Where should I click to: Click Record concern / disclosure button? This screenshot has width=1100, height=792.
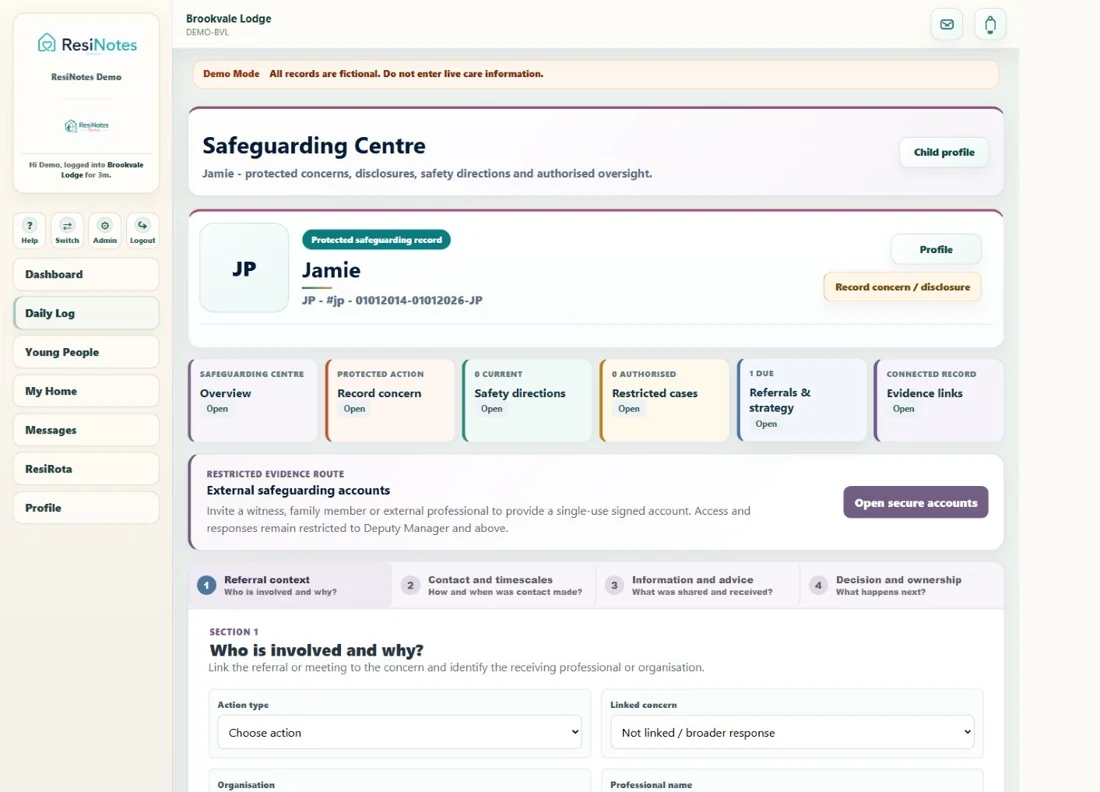pos(902,287)
